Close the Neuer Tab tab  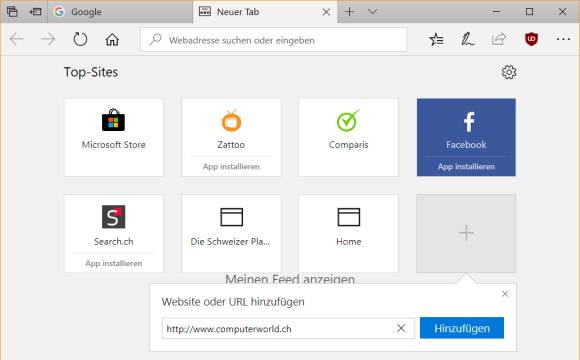[x=326, y=12]
